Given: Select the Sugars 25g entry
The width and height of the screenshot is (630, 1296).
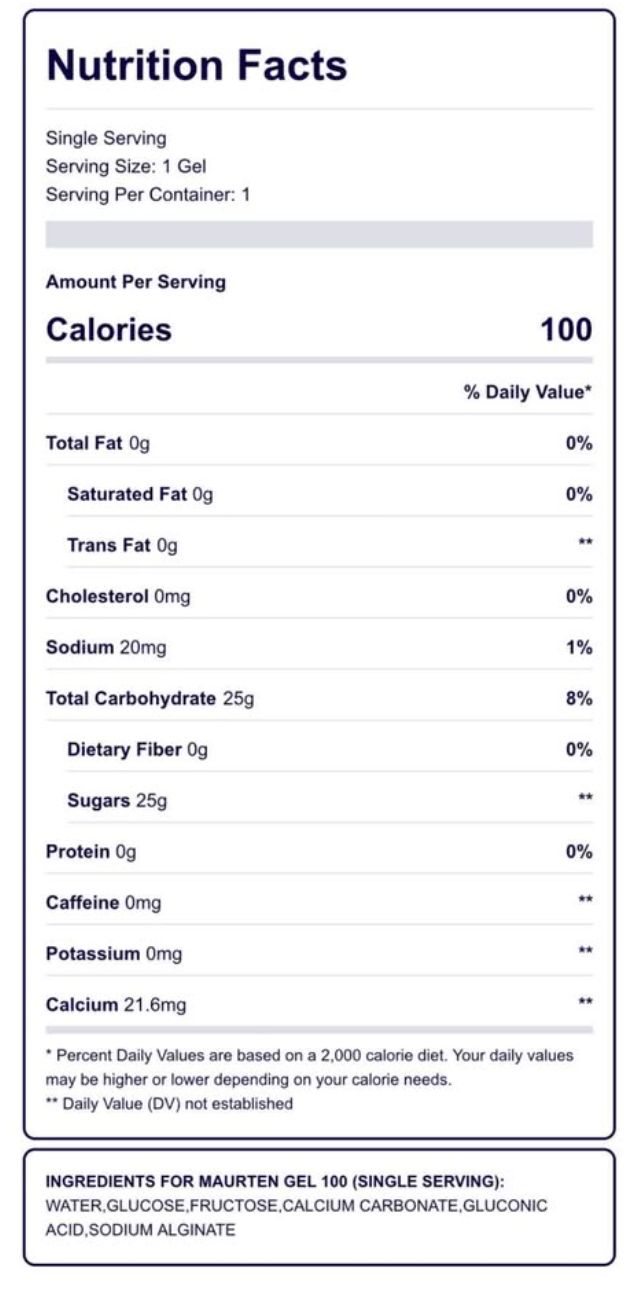Looking at the screenshot, I should pyautogui.click(x=117, y=801).
